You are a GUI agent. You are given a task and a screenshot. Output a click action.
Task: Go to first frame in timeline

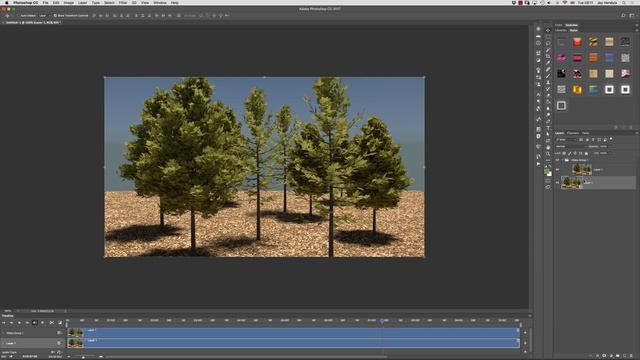tap(4, 322)
